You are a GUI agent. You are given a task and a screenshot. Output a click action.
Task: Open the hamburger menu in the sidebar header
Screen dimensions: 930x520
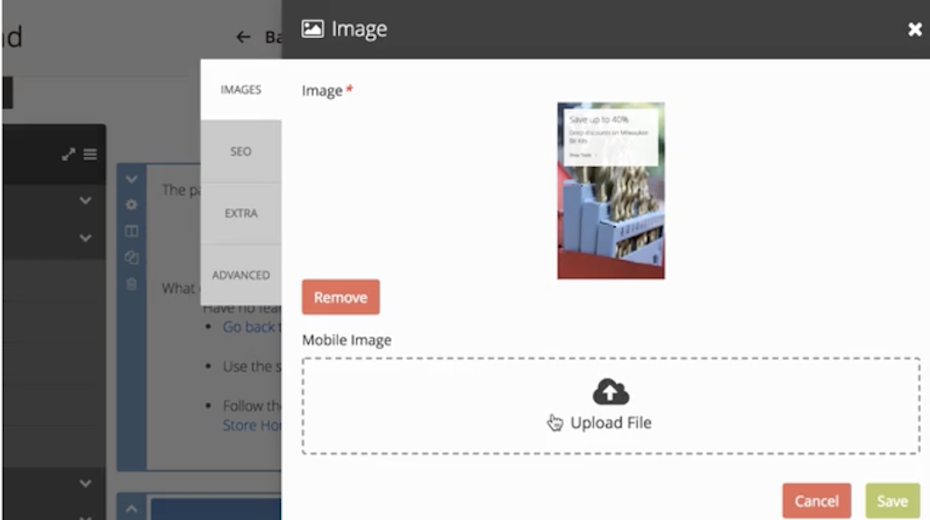(90, 154)
